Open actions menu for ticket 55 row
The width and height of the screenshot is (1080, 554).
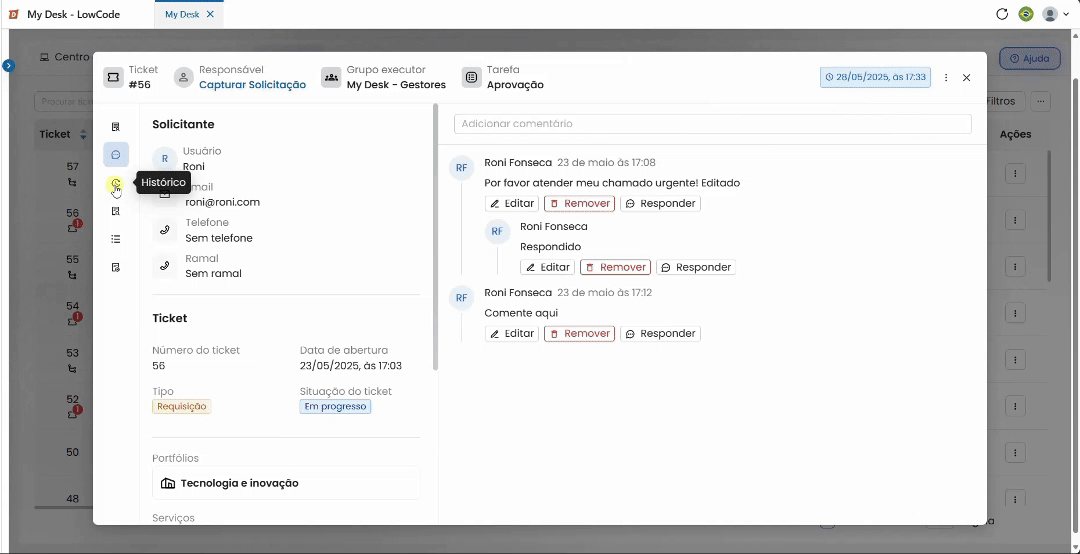point(1015,267)
